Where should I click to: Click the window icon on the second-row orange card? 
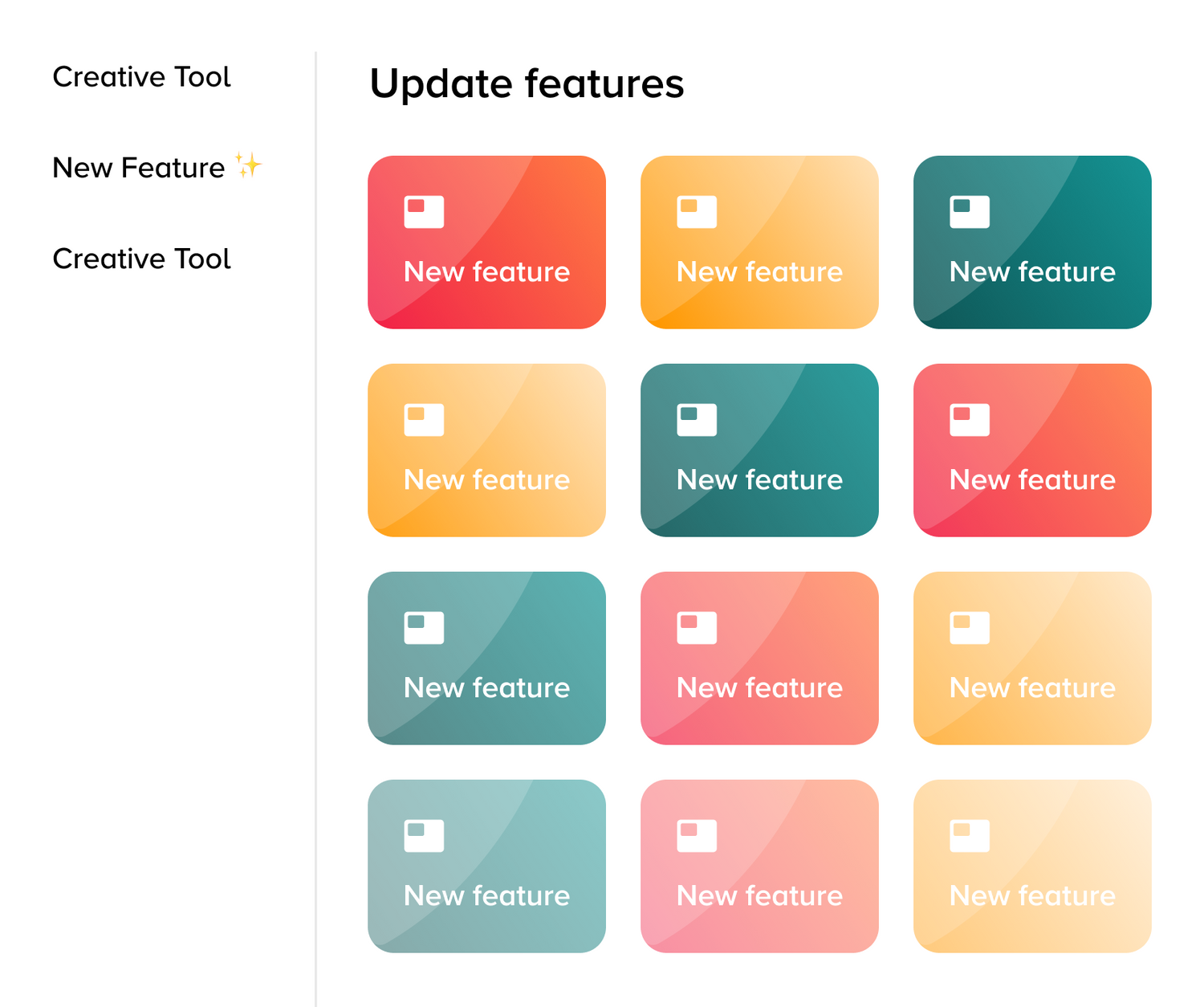[424, 420]
